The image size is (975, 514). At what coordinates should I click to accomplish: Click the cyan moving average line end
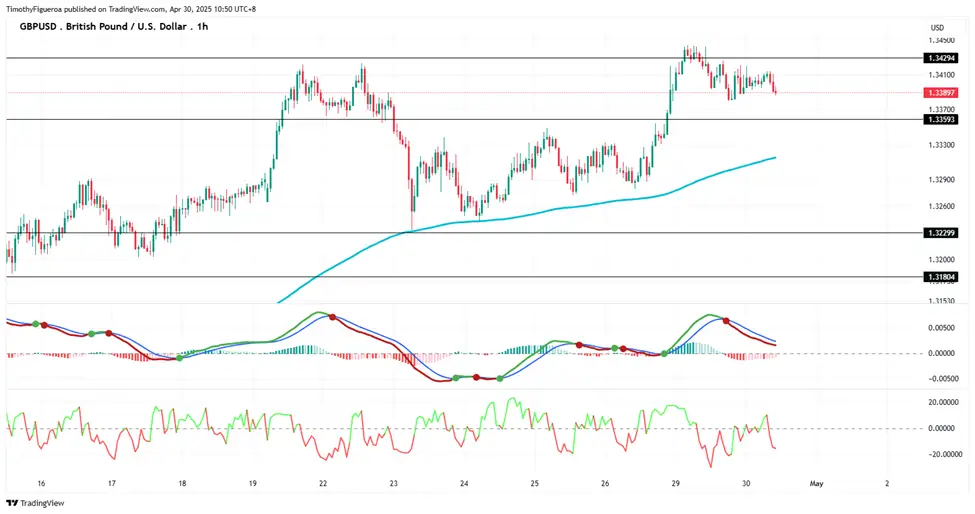(x=774, y=158)
